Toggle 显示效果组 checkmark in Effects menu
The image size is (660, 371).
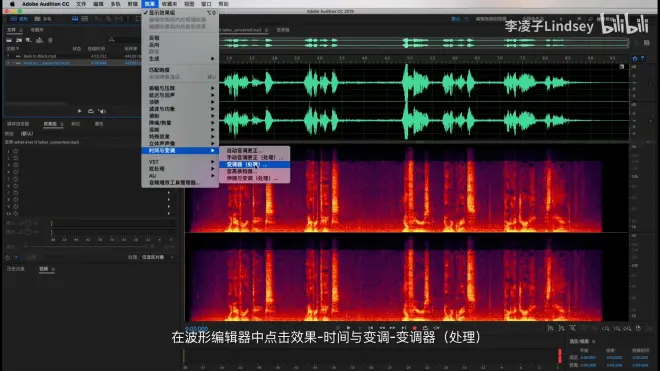[x=180, y=13]
